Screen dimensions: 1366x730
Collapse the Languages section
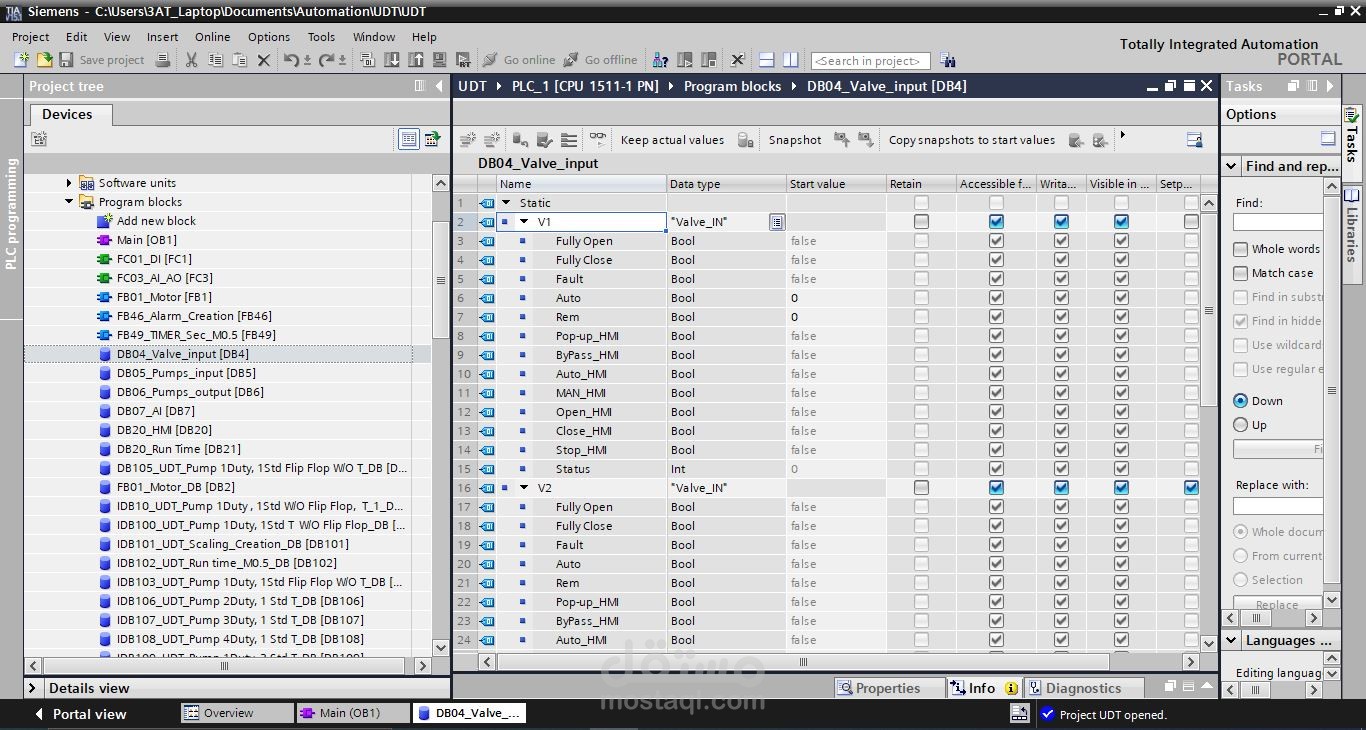coord(1231,641)
